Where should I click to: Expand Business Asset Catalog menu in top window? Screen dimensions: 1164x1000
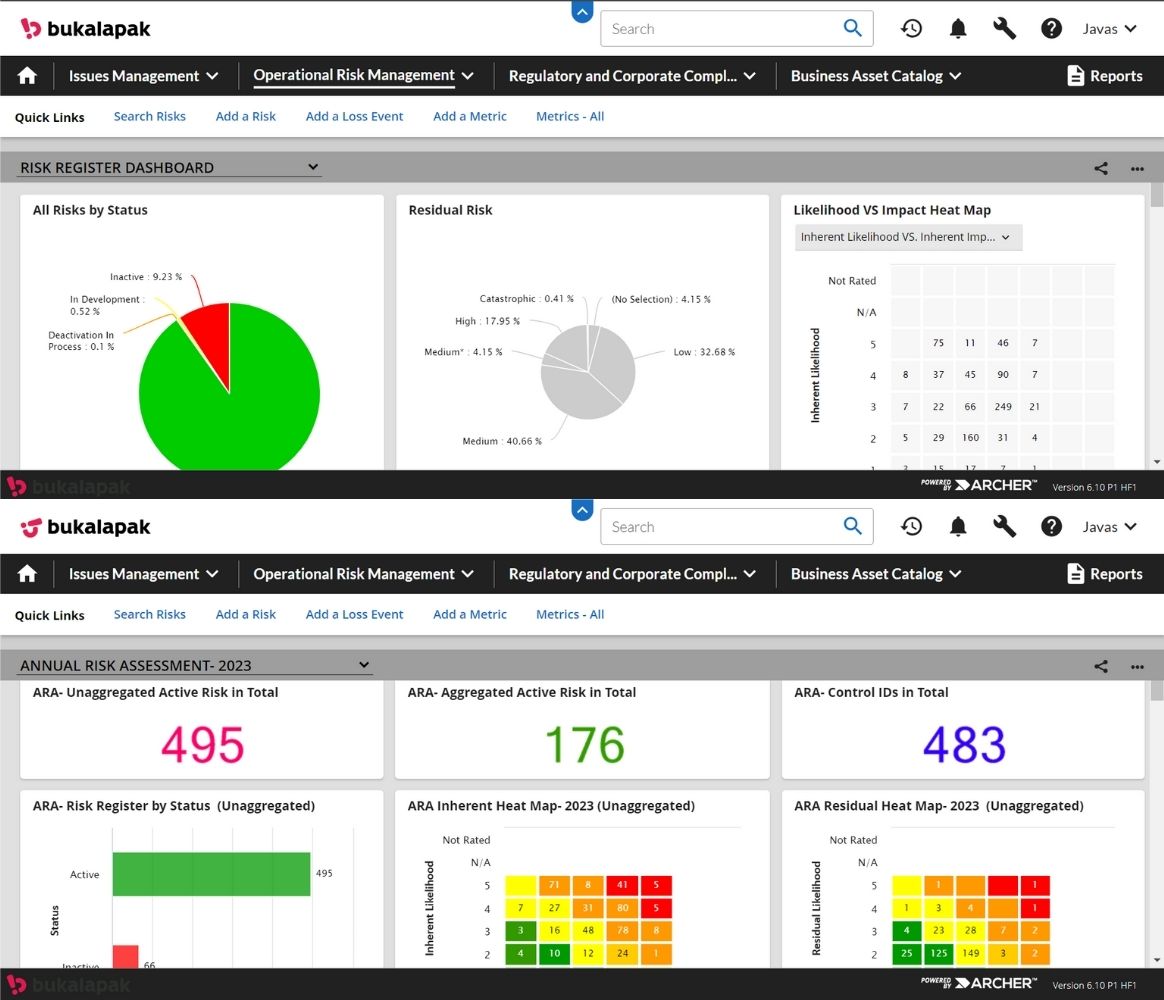955,76
